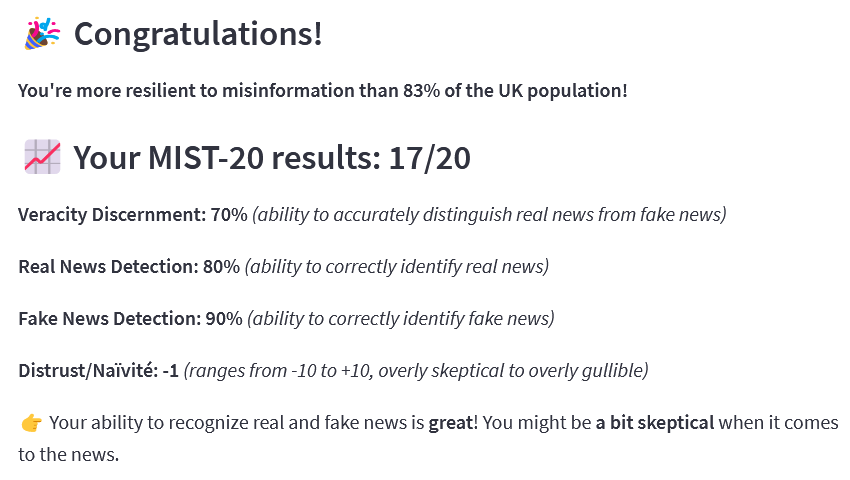Image resolution: width=850 pixels, height=480 pixels.
Task: Click the 17/20 score text
Action: click(429, 158)
